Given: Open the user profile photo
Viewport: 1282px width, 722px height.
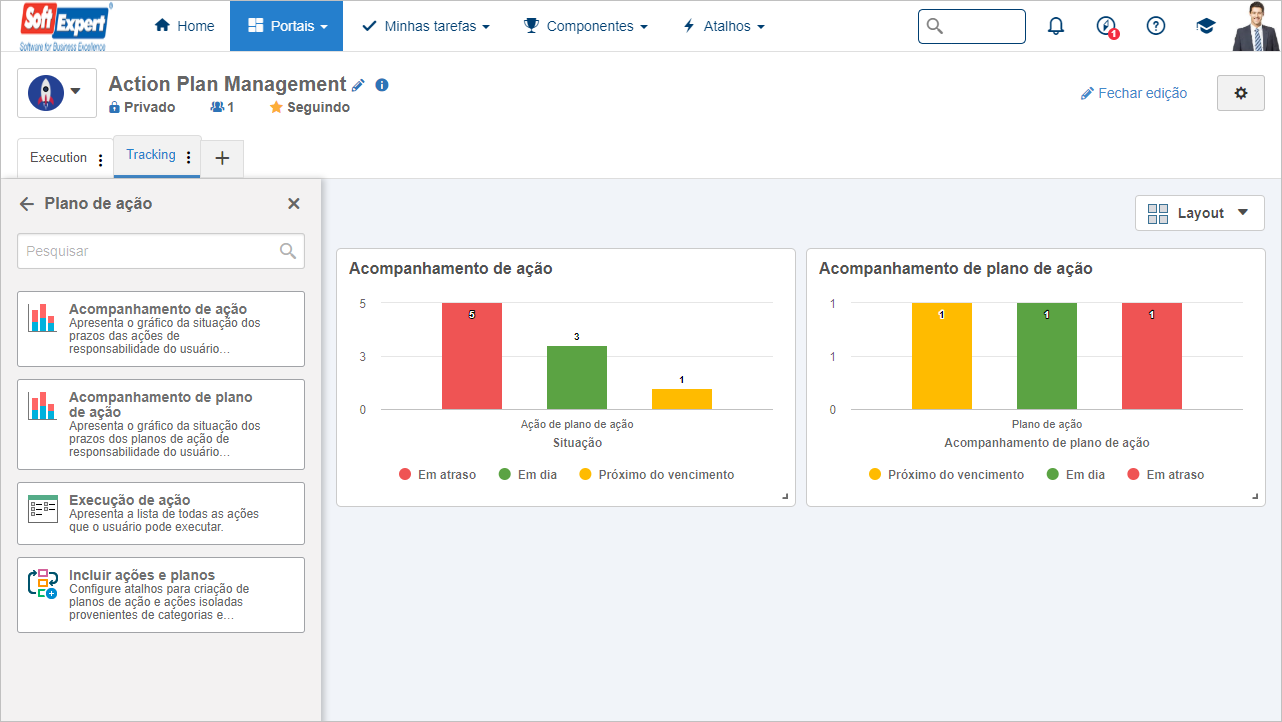Looking at the screenshot, I should [x=1256, y=26].
